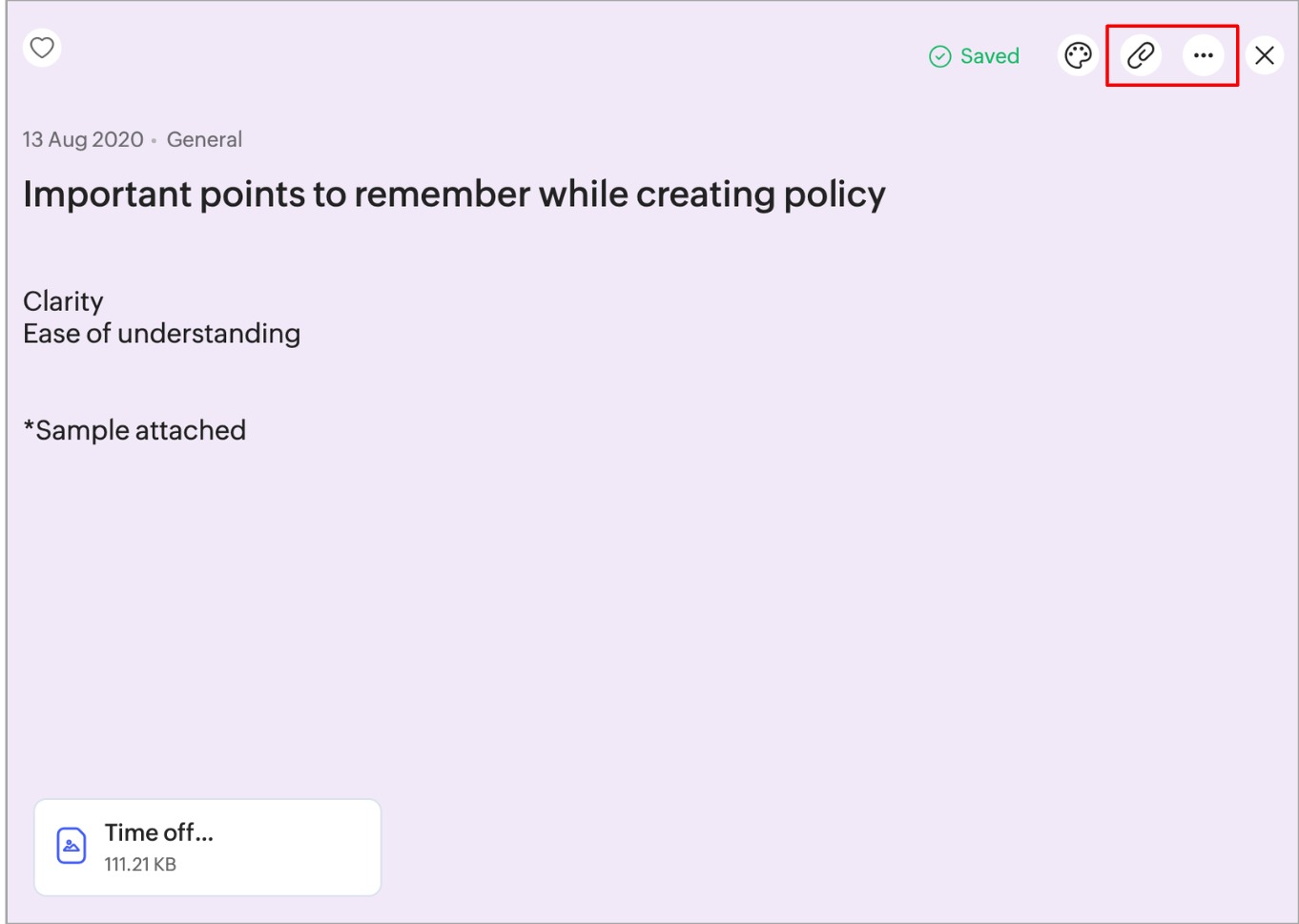
Task: Click the word 'policy' in the title
Action: coord(834,195)
